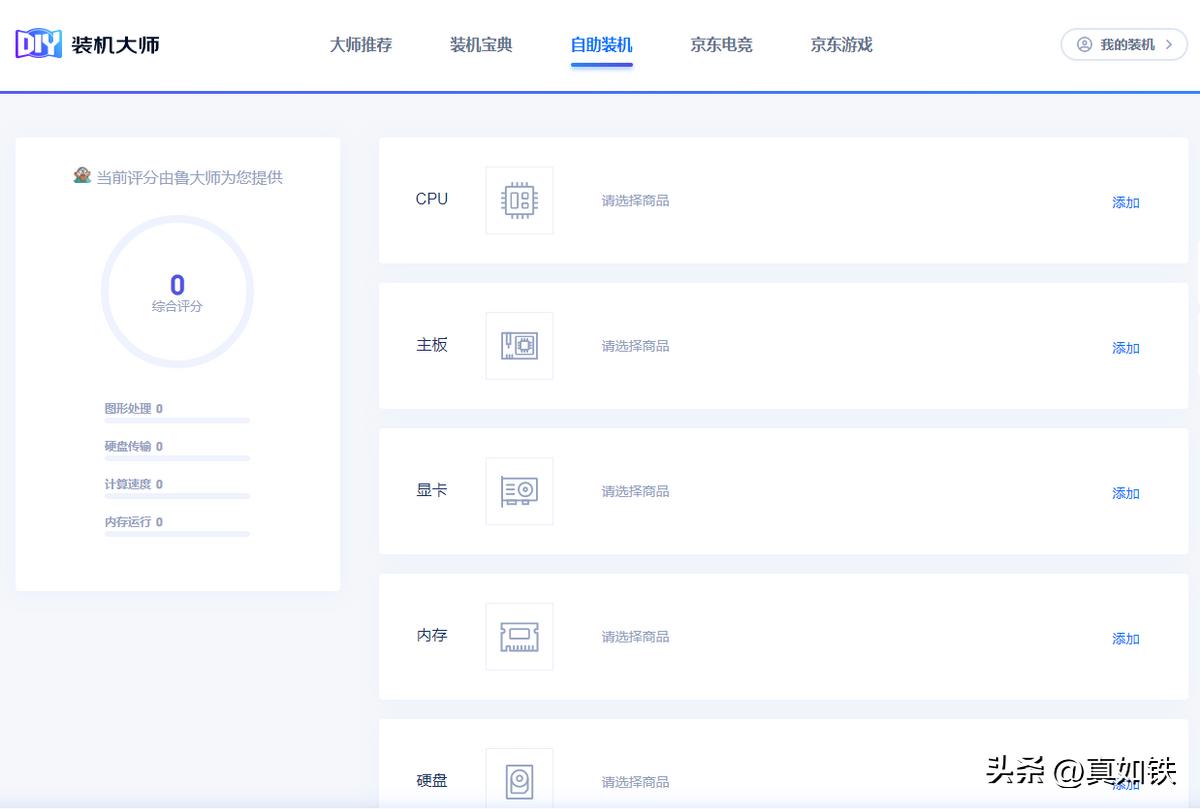Click 添加 next to the CPU row
The width and height of the screenshot is (1200, 809).
pos(1125,202)
